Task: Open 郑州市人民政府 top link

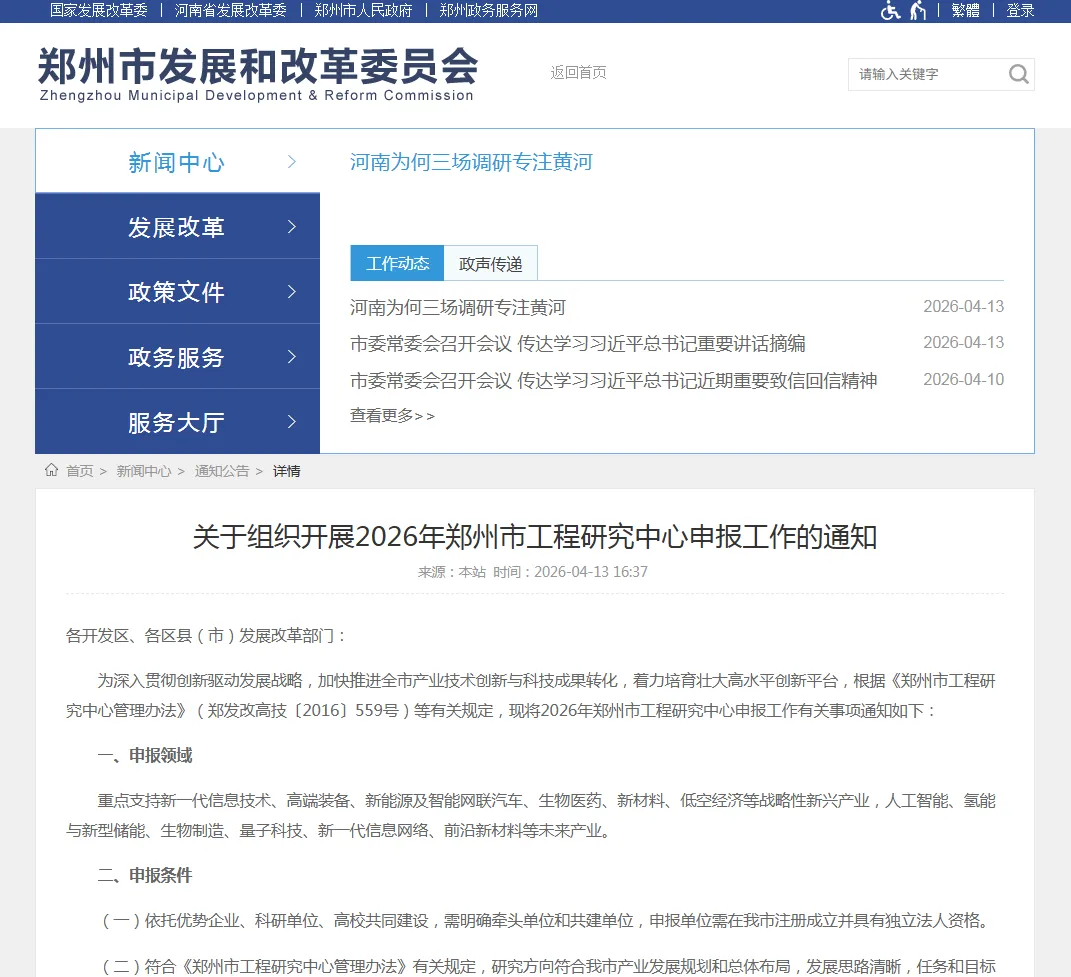Action: pyautogui.click(x=363, y=10)
